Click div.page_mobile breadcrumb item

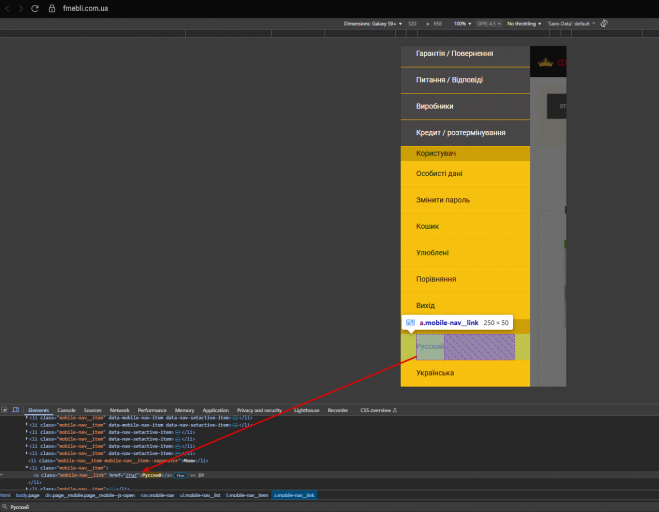90,495
